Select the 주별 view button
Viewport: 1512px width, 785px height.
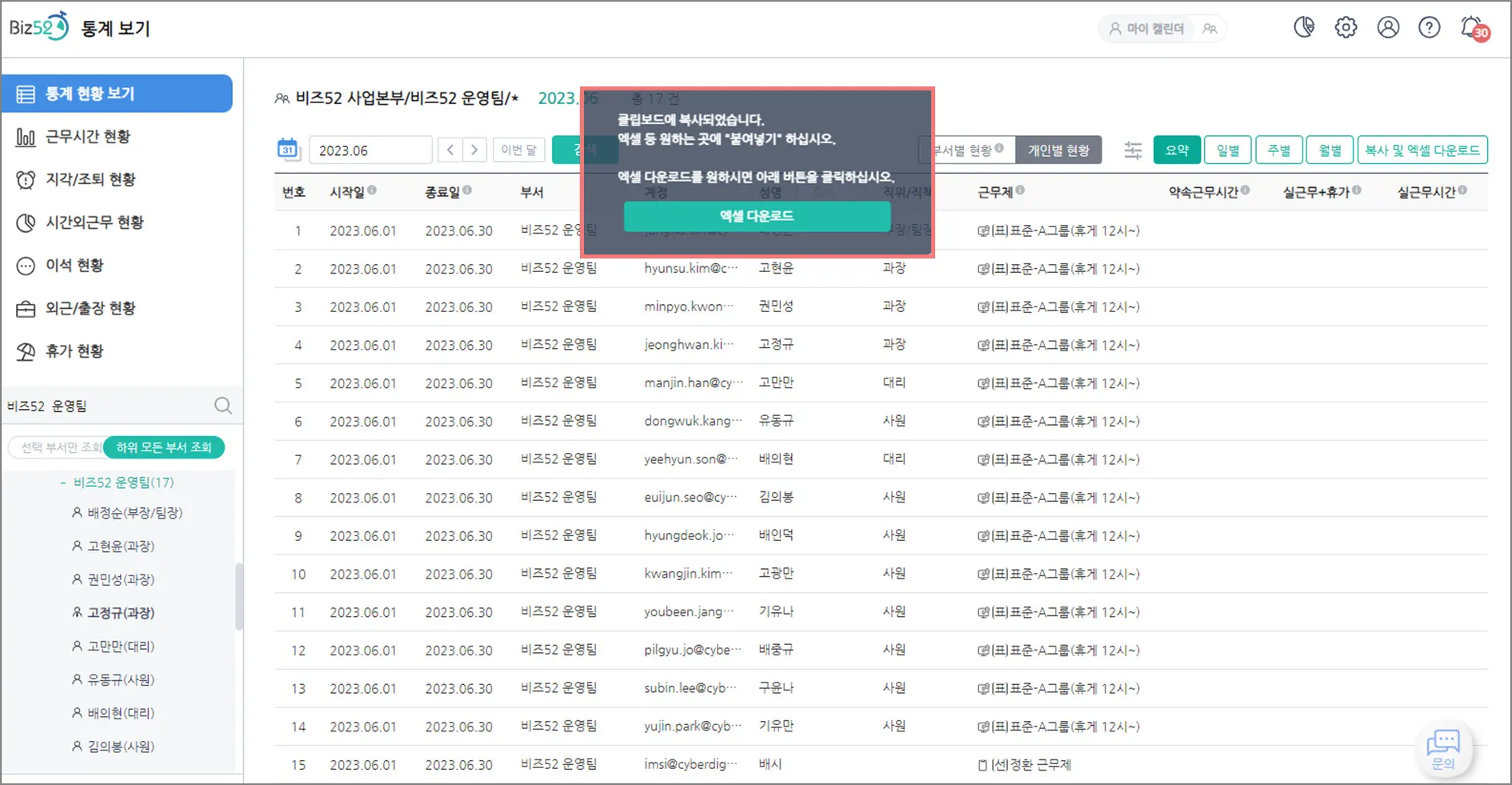(1279, 150)
